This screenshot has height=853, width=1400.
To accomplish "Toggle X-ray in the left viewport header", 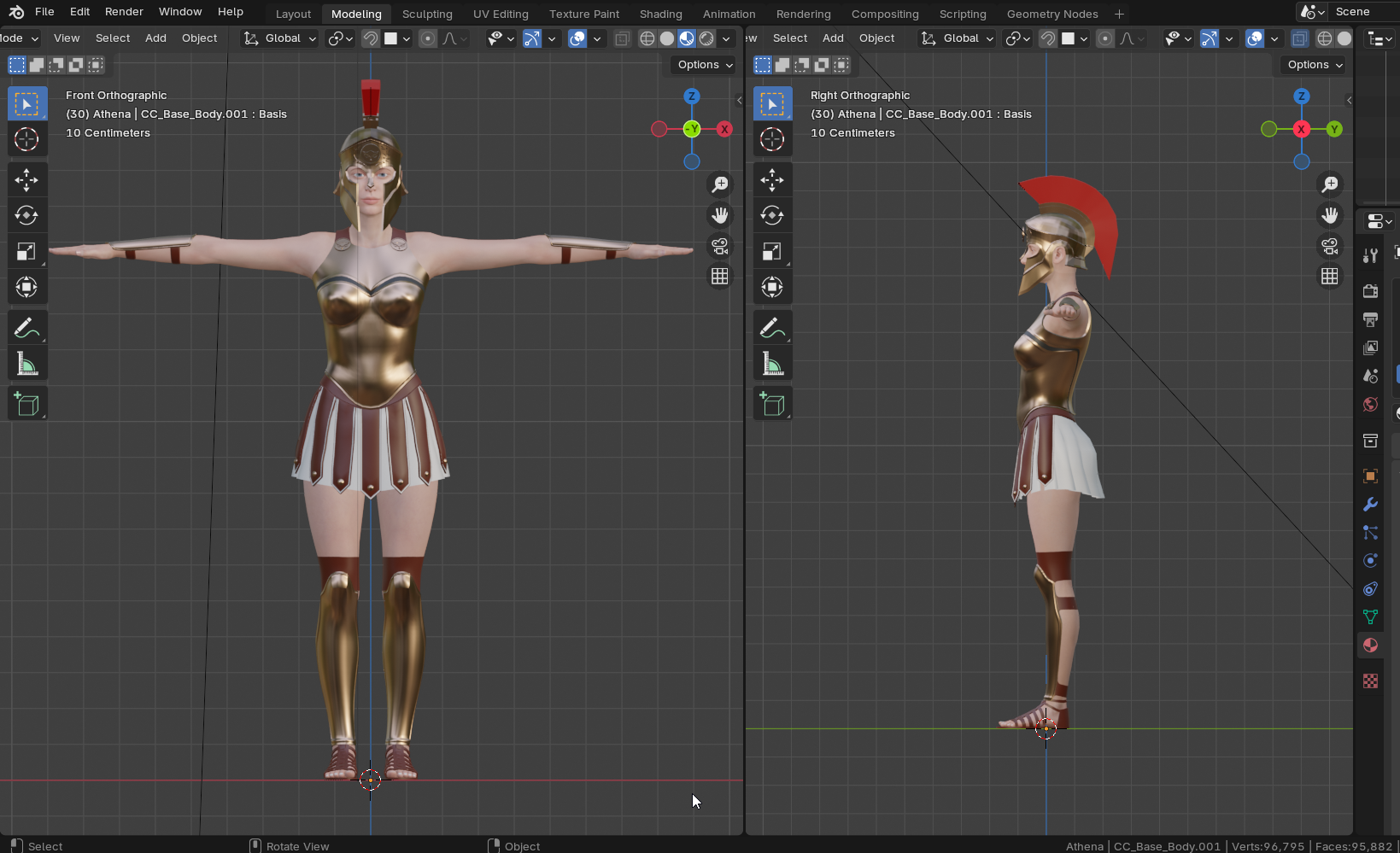I will point(622,38).
